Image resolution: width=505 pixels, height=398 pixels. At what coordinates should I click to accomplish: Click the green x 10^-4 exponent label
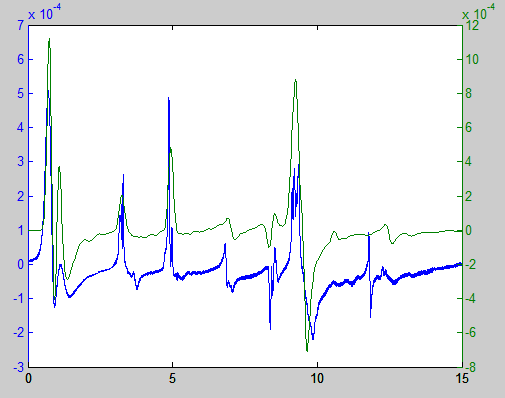[478, 12]
